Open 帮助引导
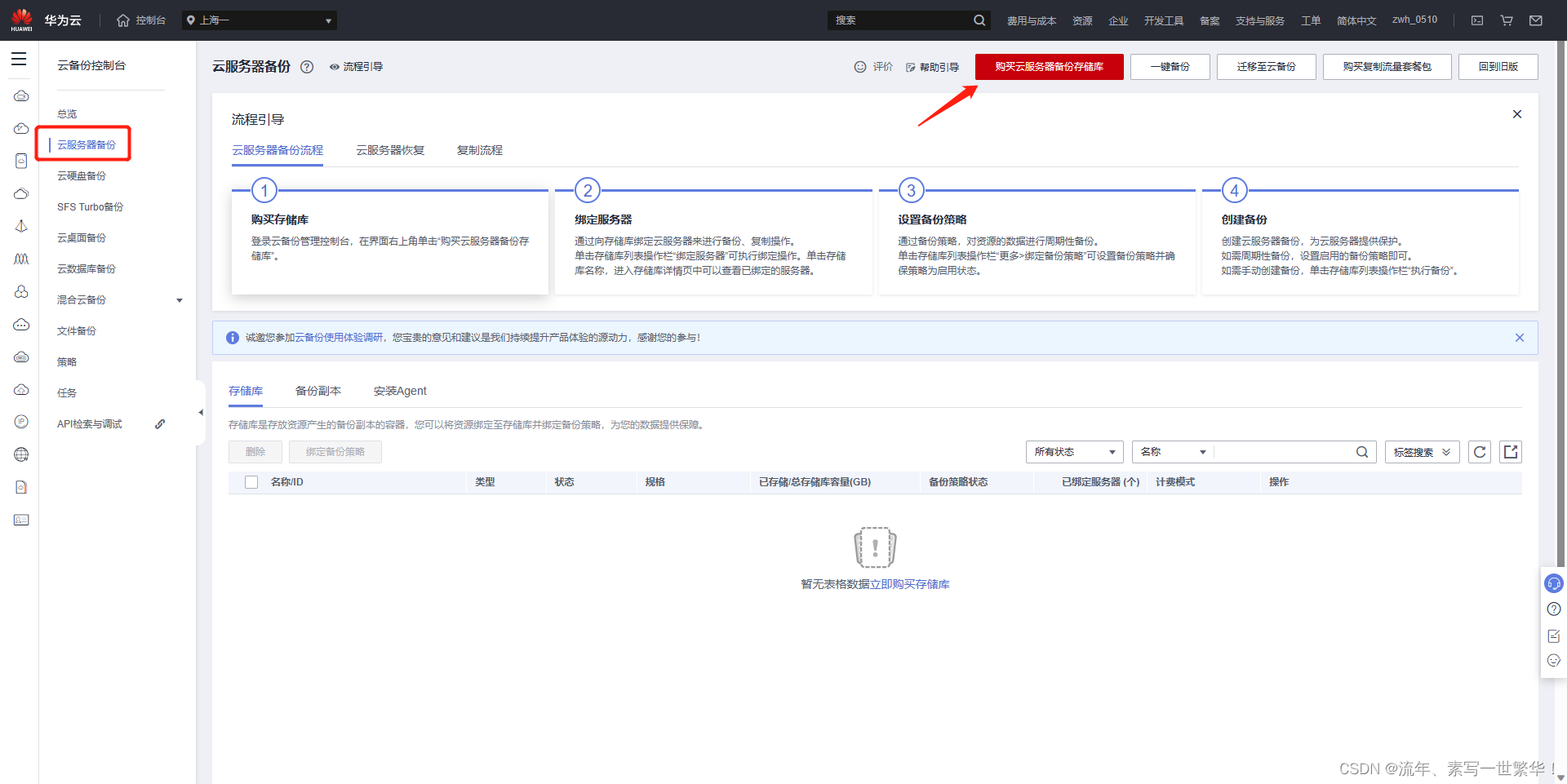 pyautogui.click(x=932, y=67)
